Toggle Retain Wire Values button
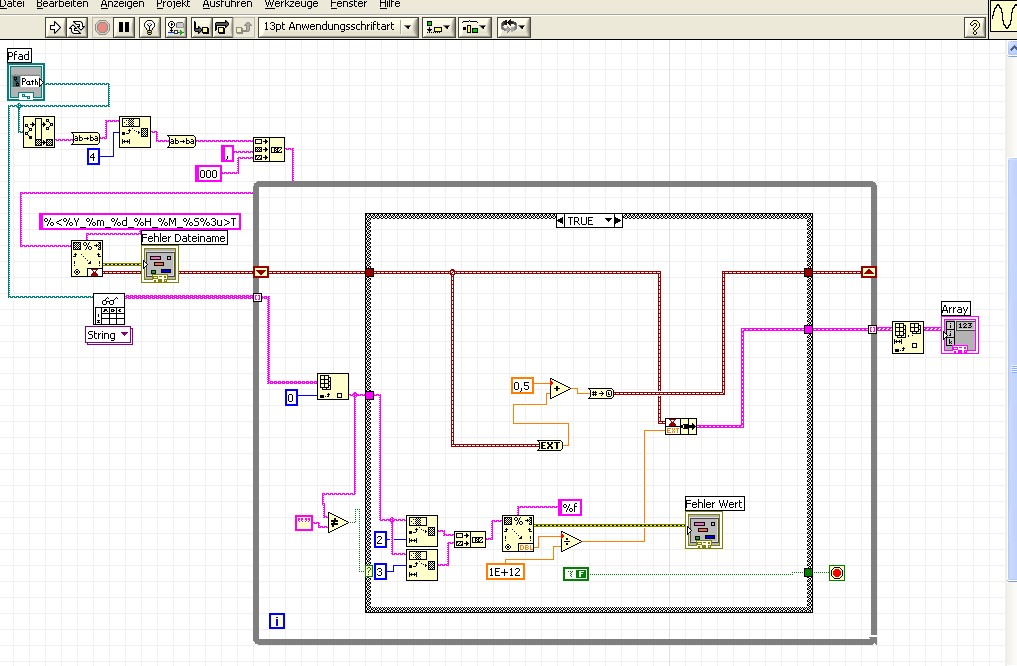 [x=175, y=27]
